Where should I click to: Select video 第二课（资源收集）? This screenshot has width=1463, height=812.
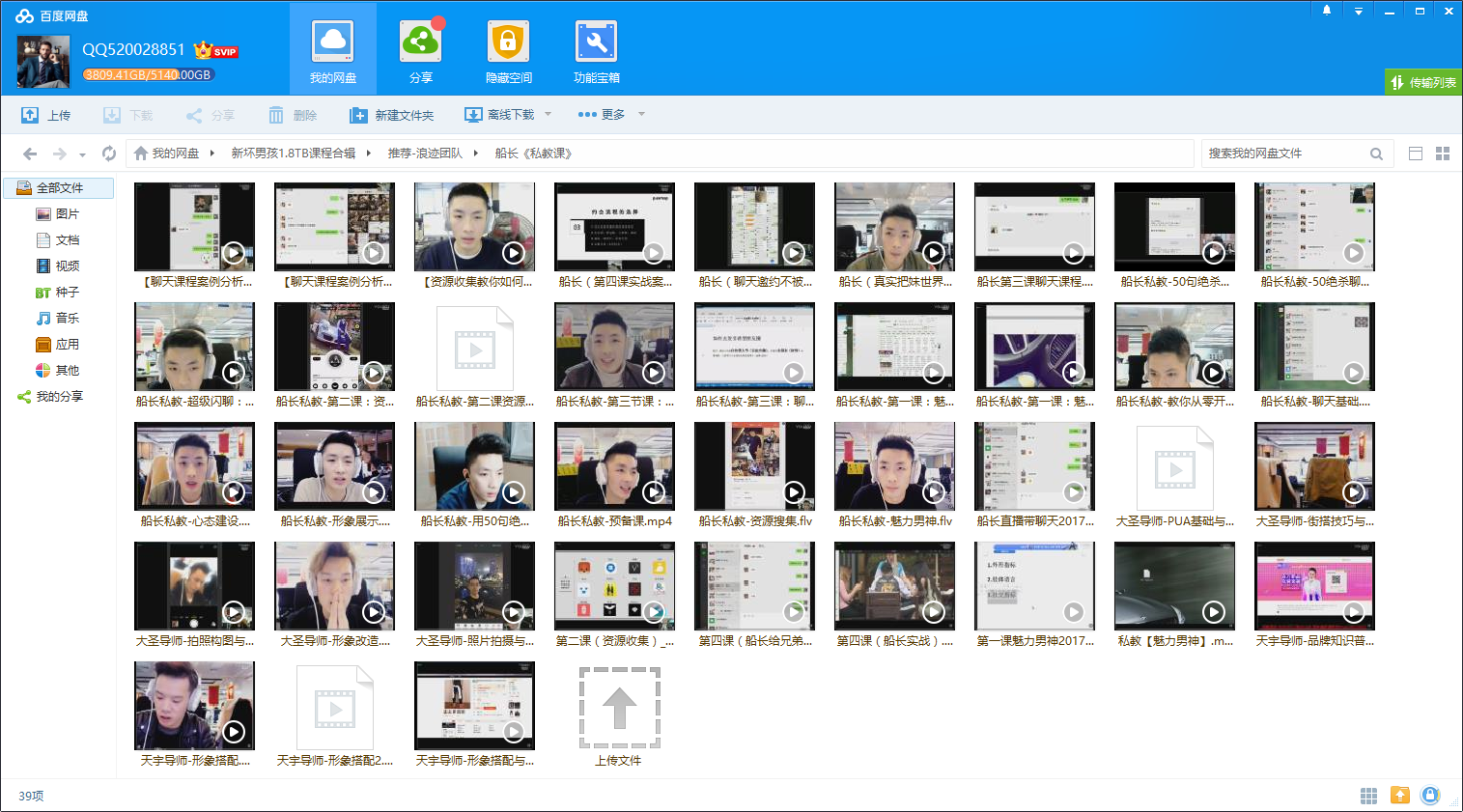tap(614, 596)
